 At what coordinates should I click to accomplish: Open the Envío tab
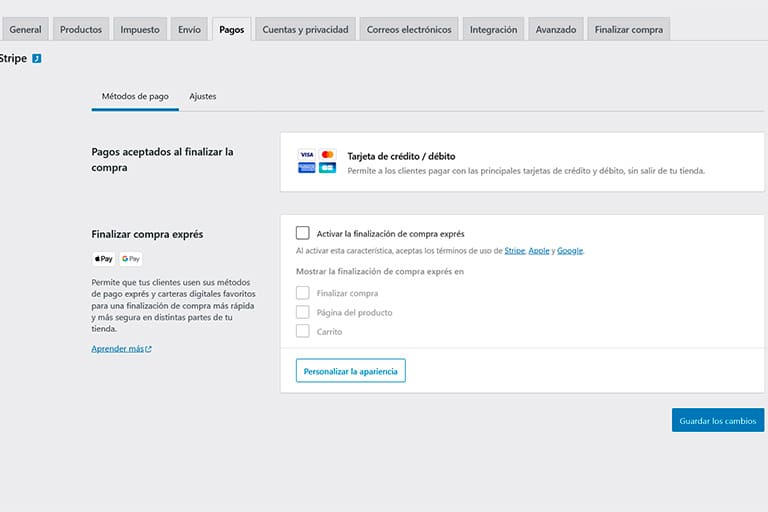click(x=189, y=29)
